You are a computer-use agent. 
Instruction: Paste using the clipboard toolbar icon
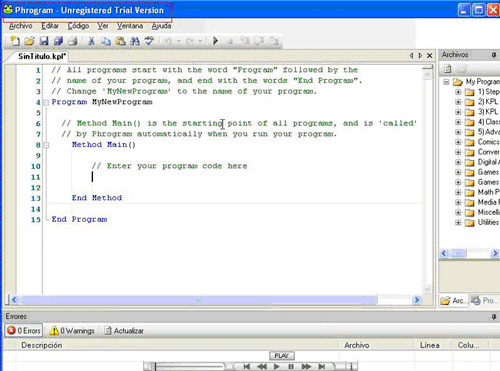tap(120, 41)
